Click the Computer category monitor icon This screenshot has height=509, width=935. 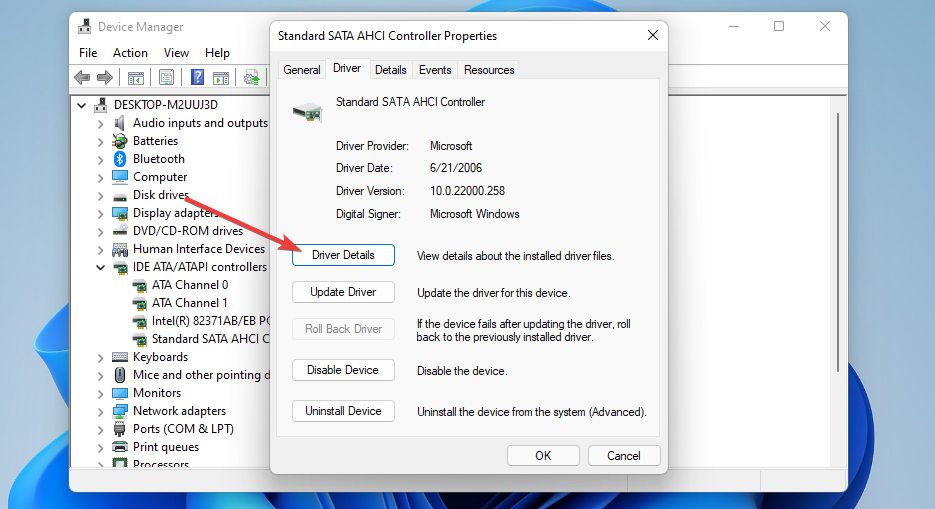coord(120,177)
